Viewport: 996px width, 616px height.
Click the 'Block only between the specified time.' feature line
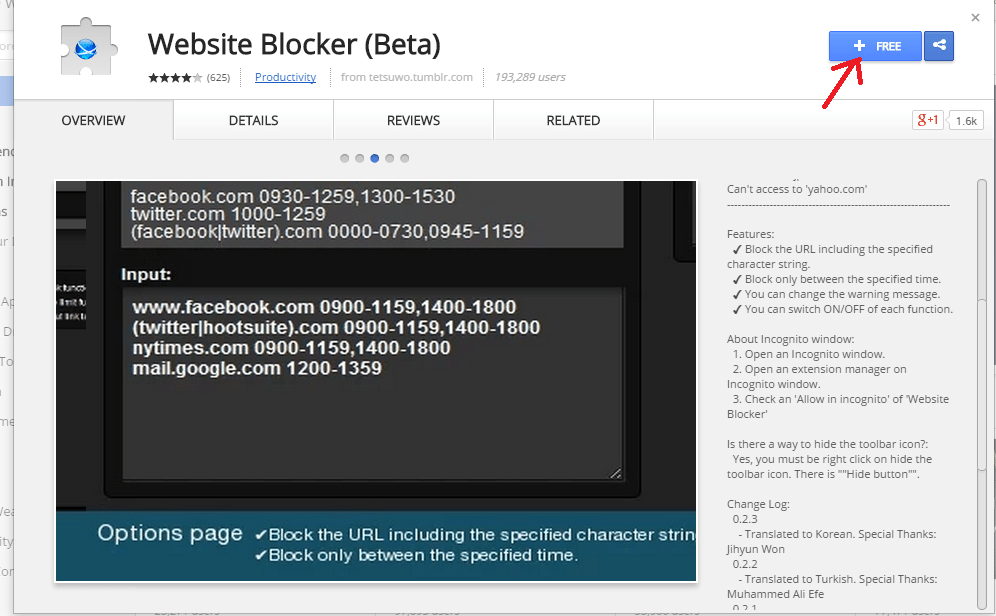(837, 279)
